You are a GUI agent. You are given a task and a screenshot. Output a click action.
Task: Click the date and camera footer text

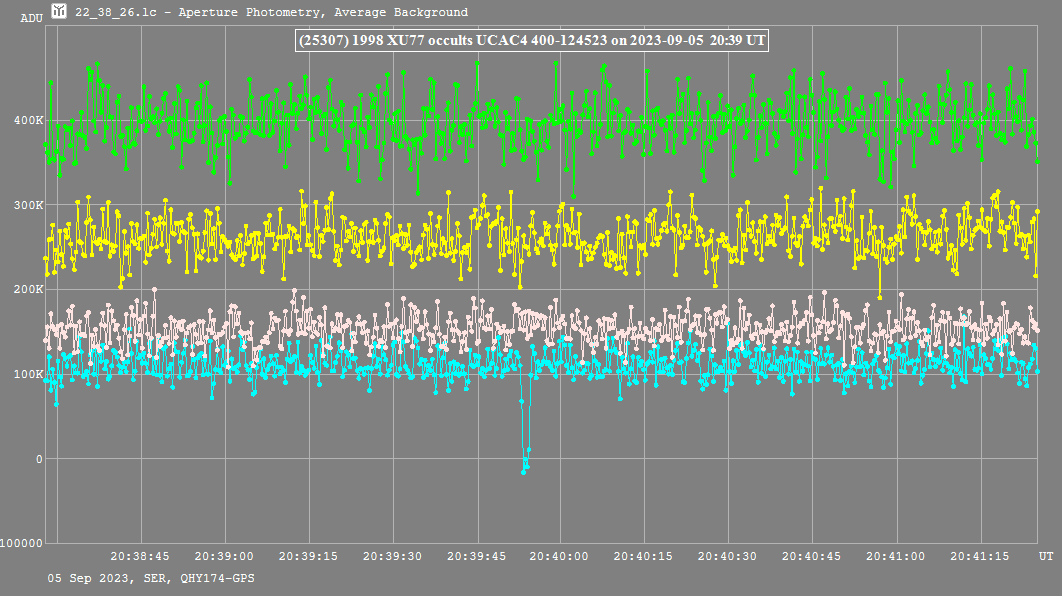pyautogui.click(x=150, y=578)
